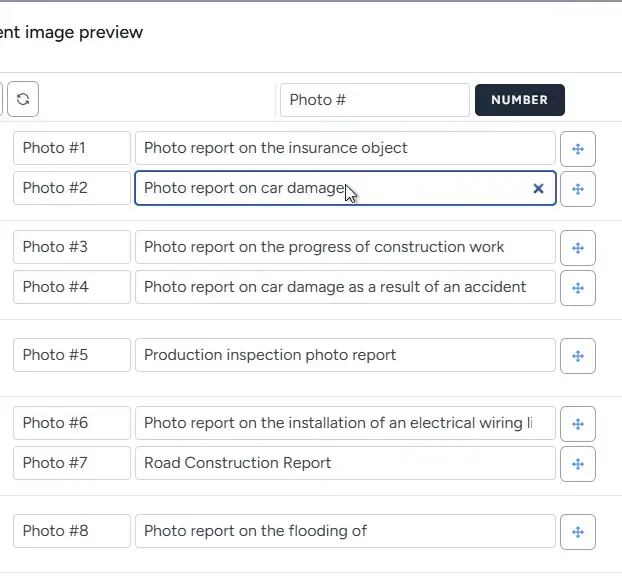Clear the Photo #2 description field
Viewport: 622px width, 584px height.
(538, 188)
